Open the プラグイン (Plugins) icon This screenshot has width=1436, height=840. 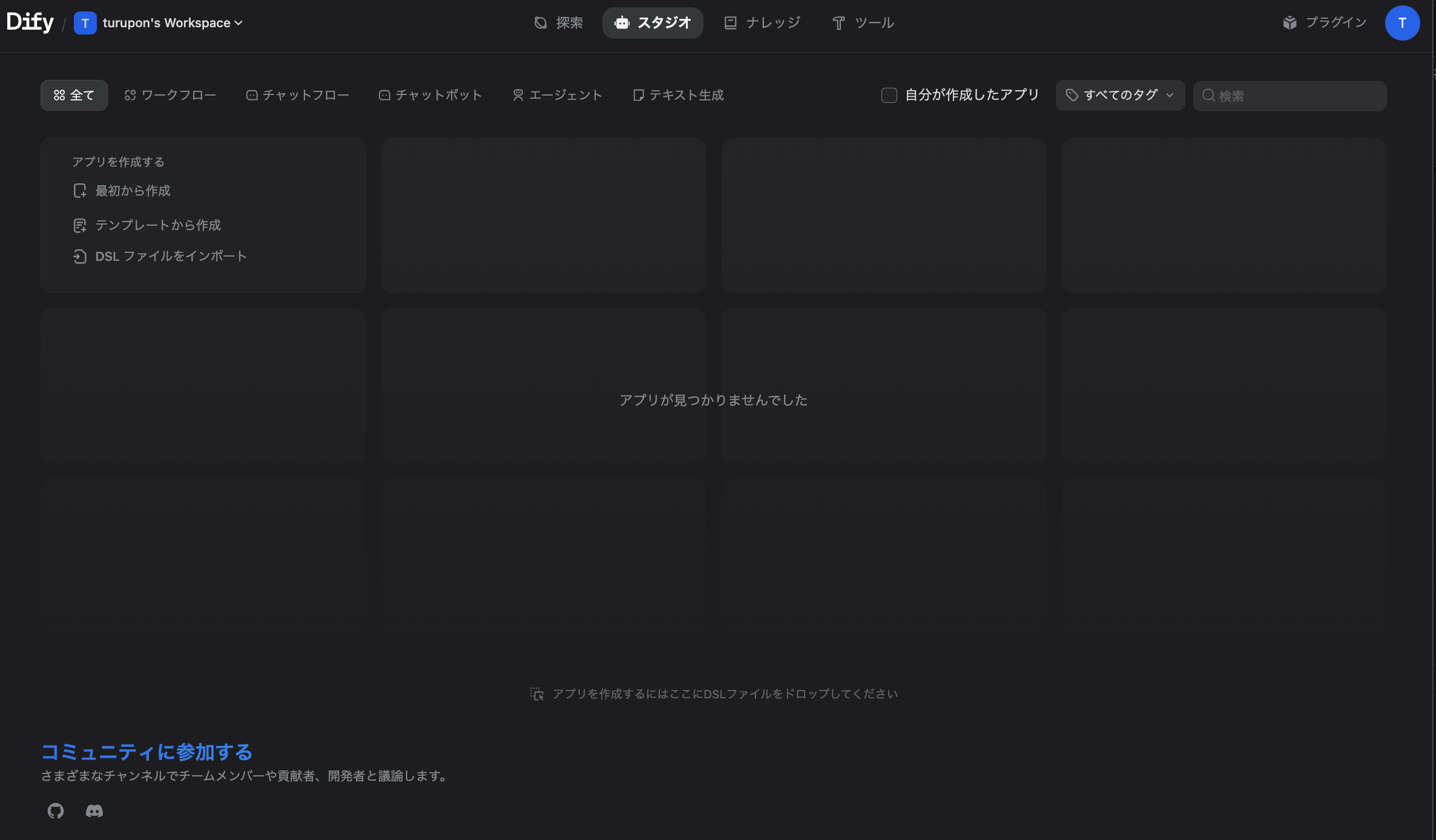[x=1291, y=22]
